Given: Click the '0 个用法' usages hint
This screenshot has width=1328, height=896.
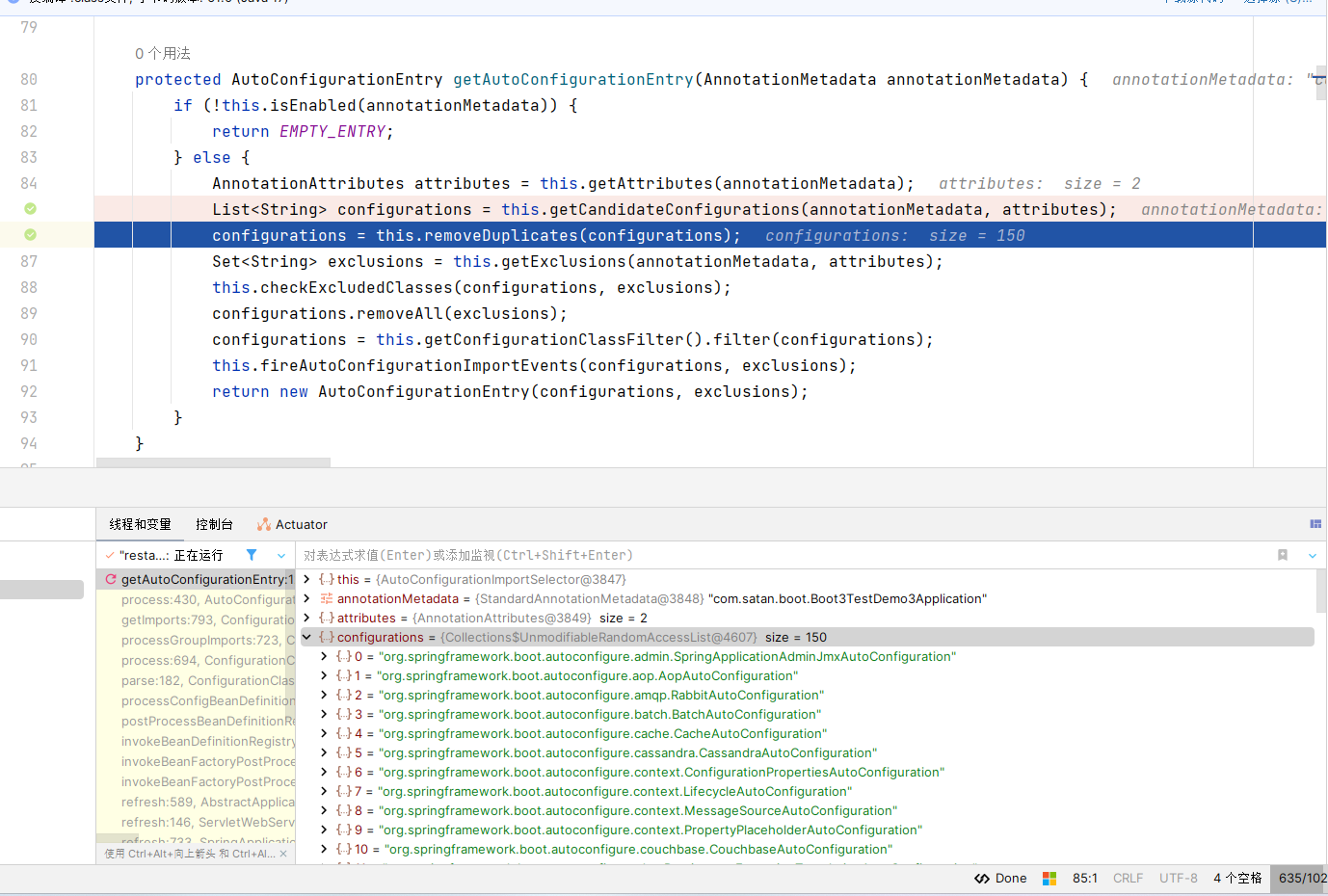Looking at the screenshot, I should (x=163, y=53).
